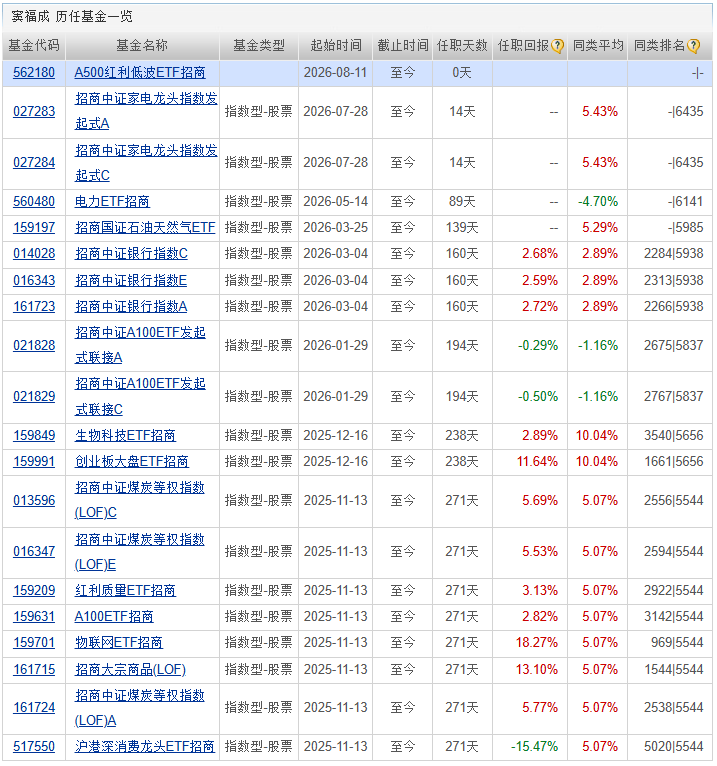Open fund code 013596 link

click(x=34, y=501)
